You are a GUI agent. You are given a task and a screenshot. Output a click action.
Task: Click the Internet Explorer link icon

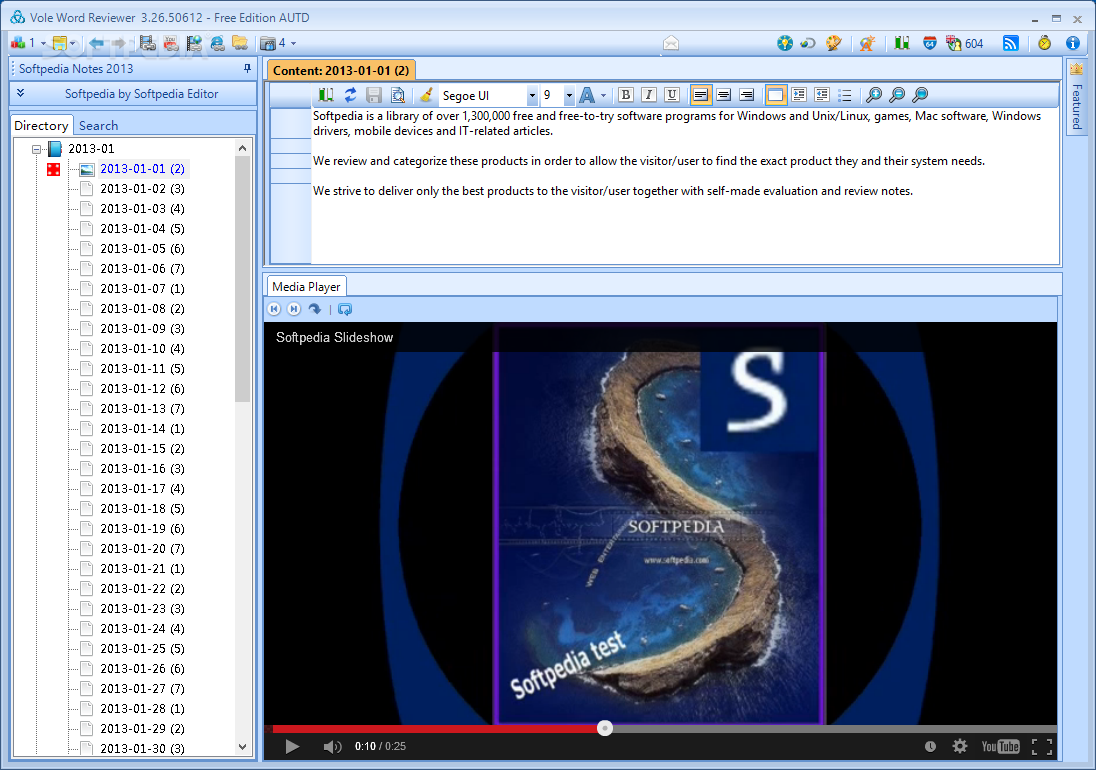pos(217,43)
